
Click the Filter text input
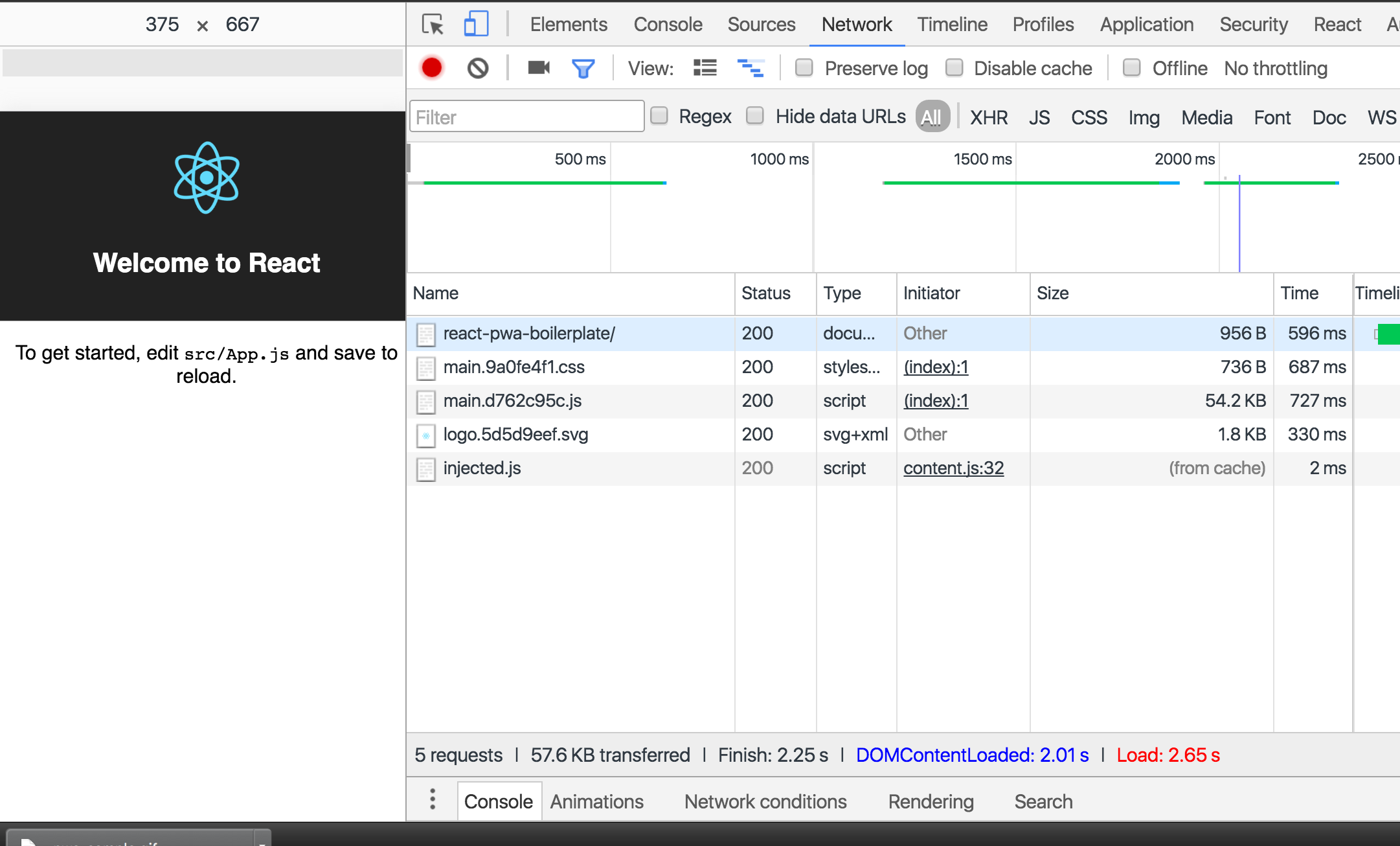pos(527,117)
